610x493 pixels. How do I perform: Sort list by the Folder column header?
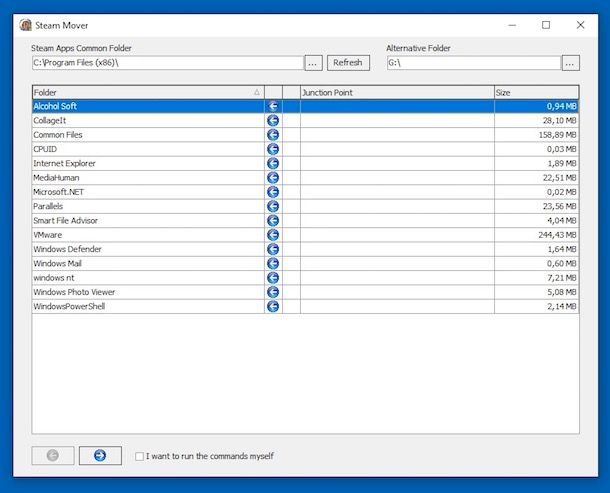click(146, 92)
